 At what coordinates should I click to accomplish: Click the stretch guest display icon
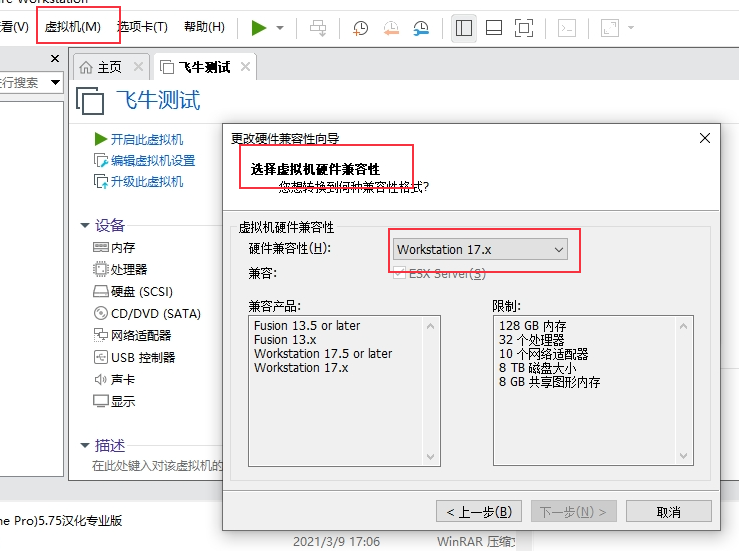[610, 28]
